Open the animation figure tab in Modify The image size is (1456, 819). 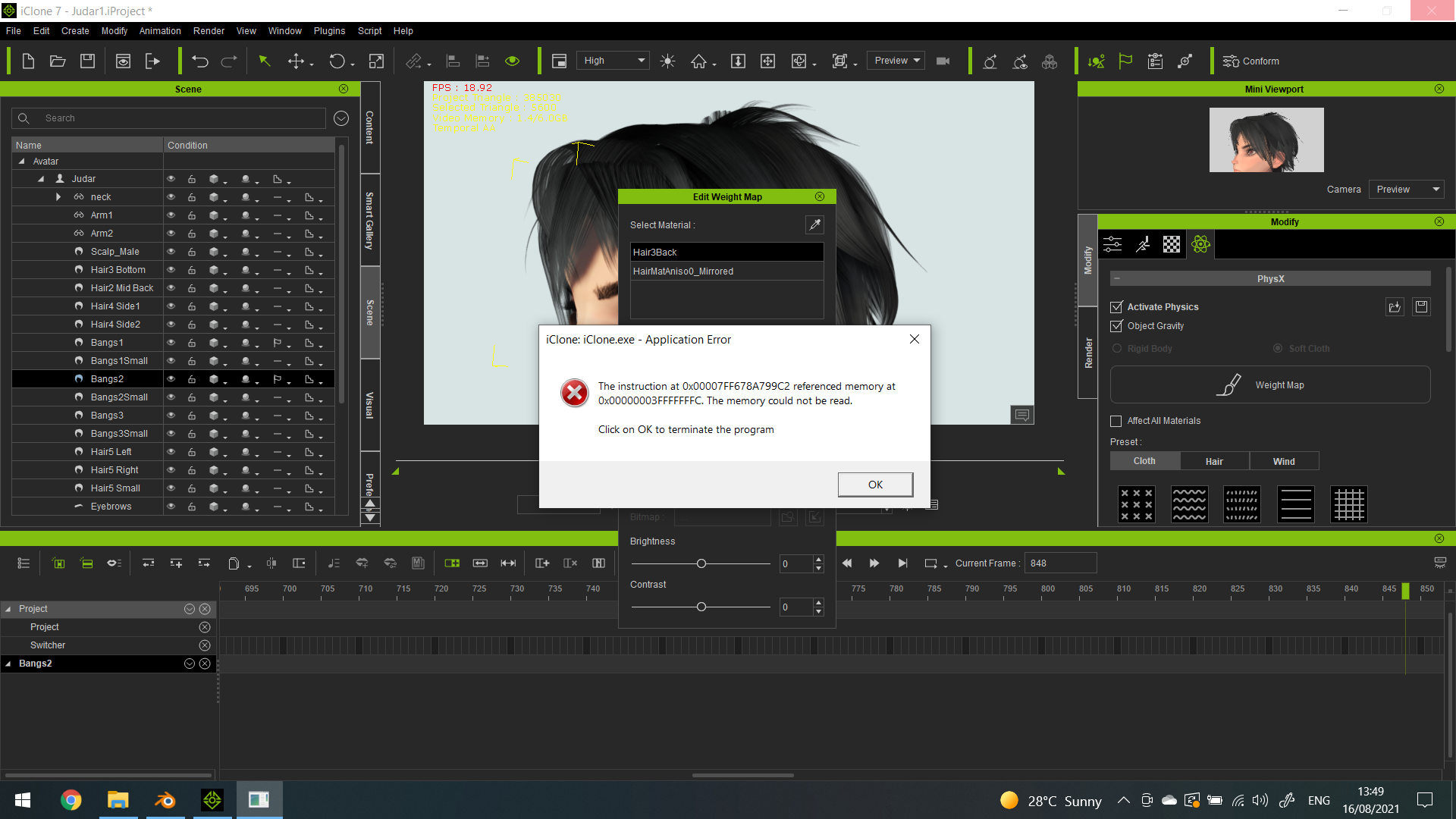click(1143, 244)
